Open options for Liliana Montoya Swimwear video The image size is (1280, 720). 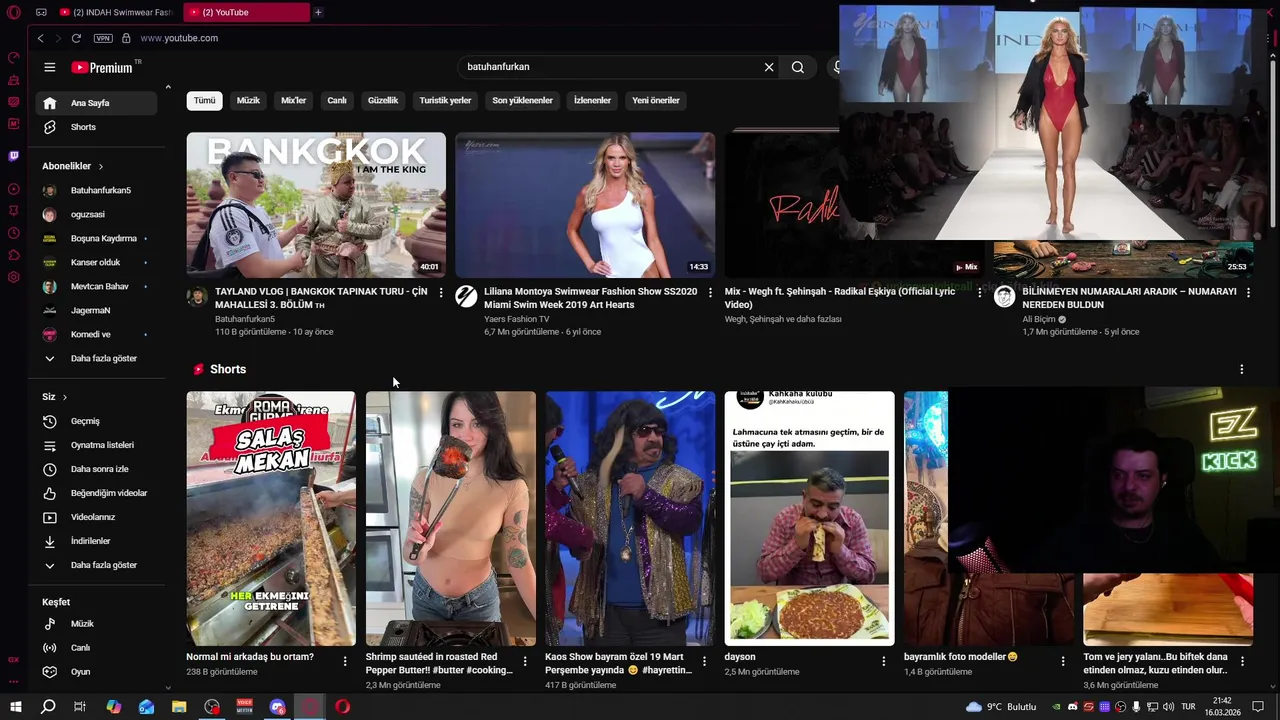coord(710,292)
